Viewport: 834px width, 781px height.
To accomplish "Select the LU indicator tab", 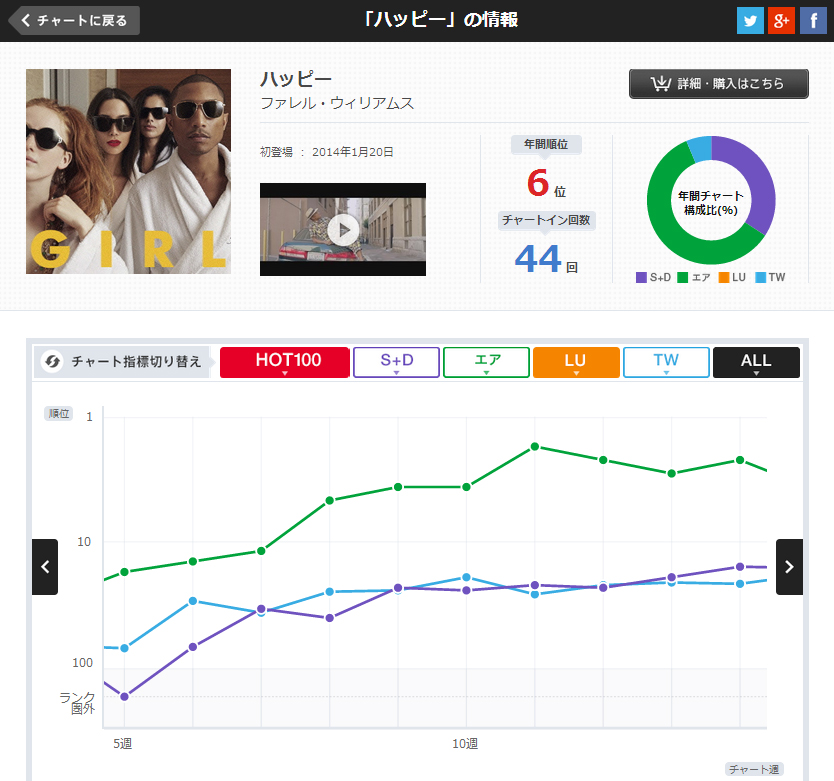I will click(576, 362).
